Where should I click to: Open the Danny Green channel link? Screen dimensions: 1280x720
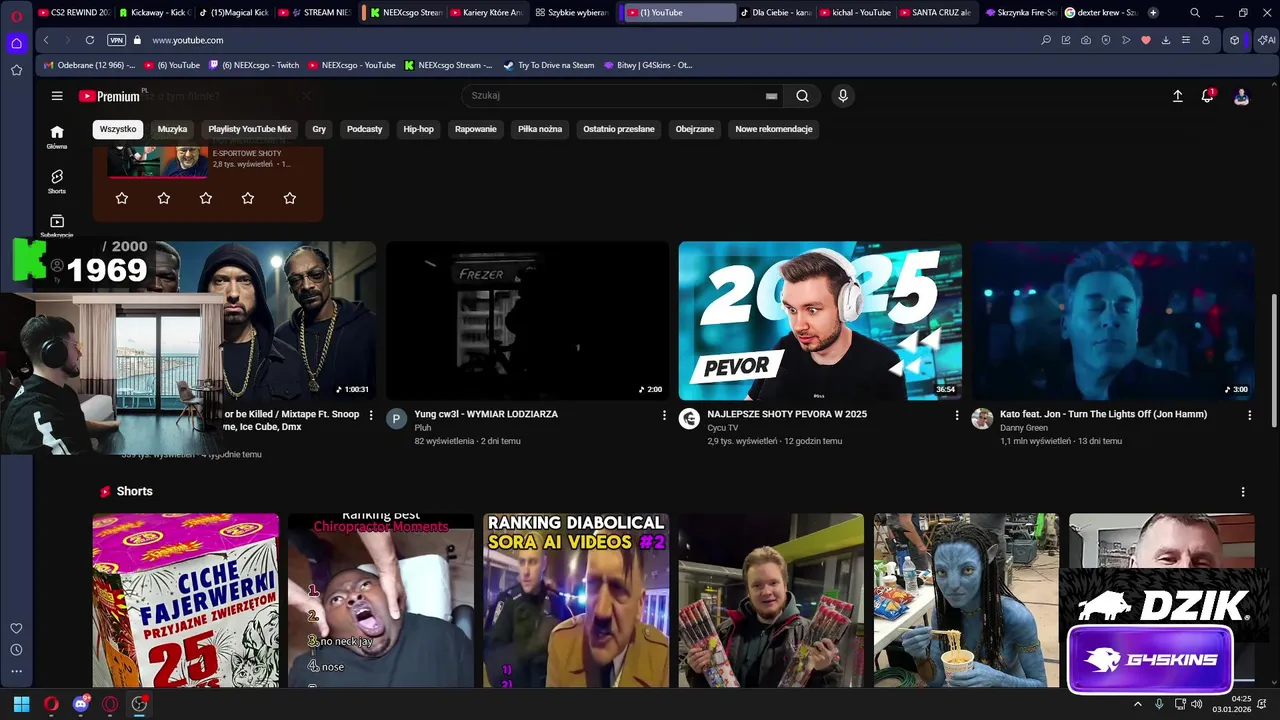pos(1024,427)
